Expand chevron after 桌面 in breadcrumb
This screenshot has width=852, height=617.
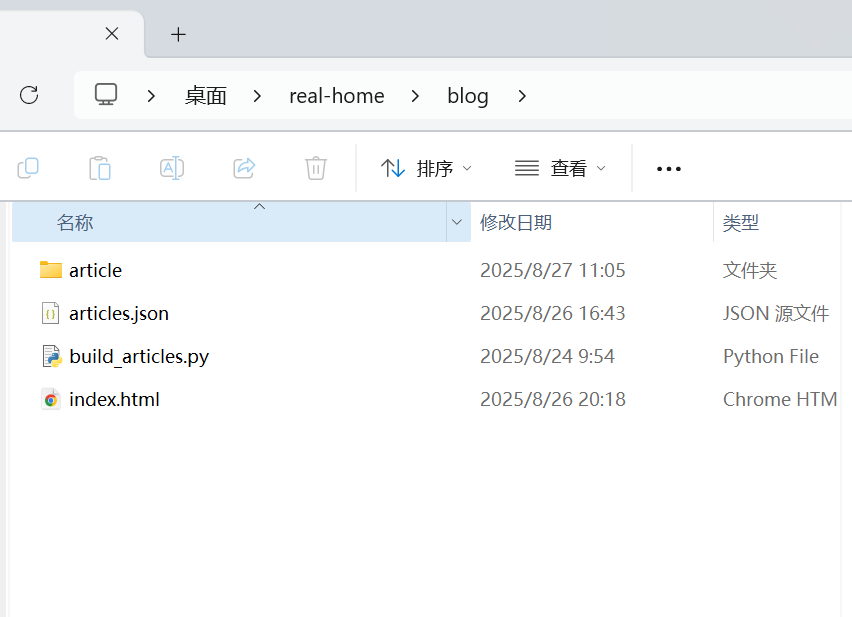258,96
